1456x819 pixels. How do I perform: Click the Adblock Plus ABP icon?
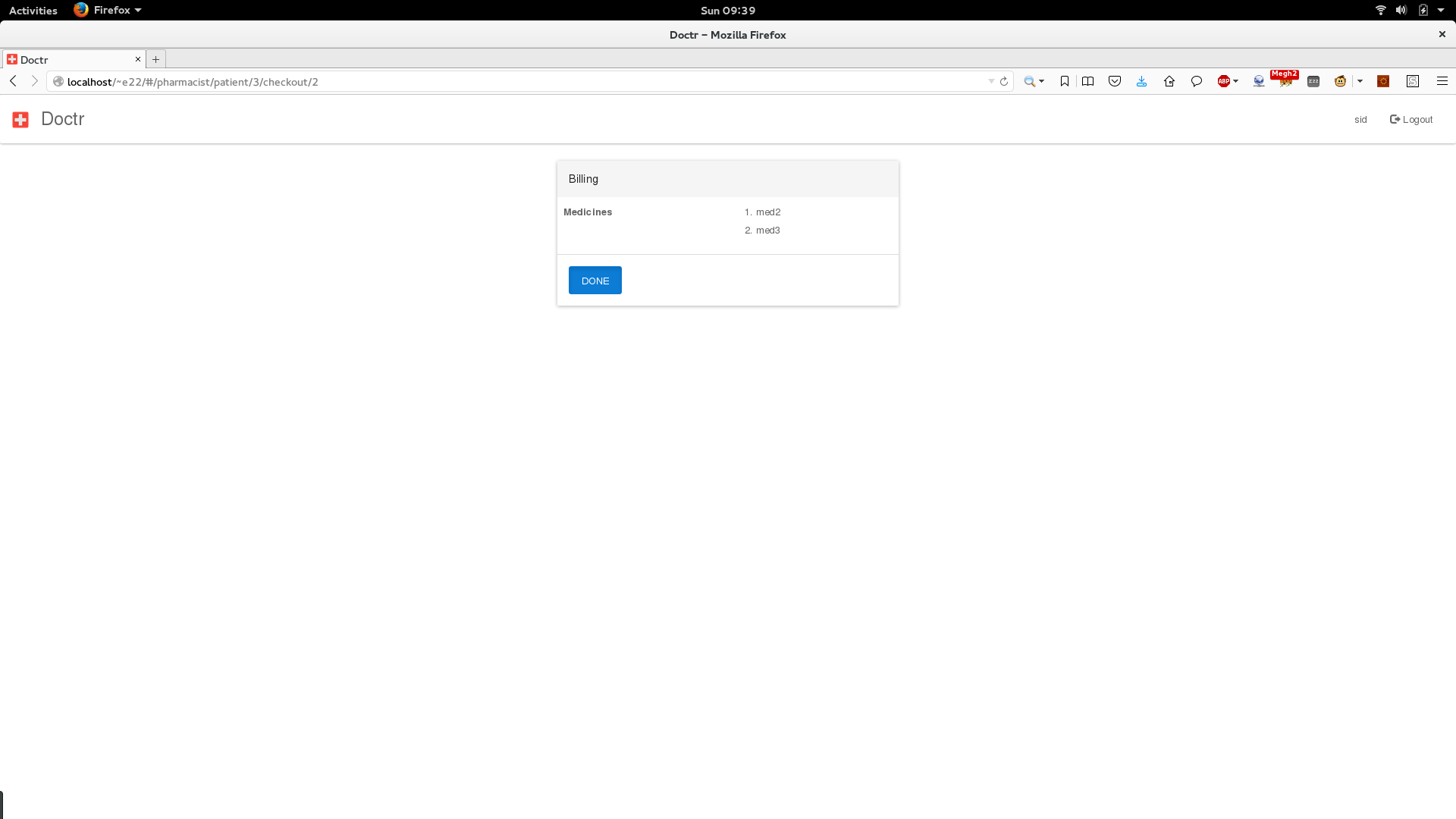click(x=1222, y=81)
